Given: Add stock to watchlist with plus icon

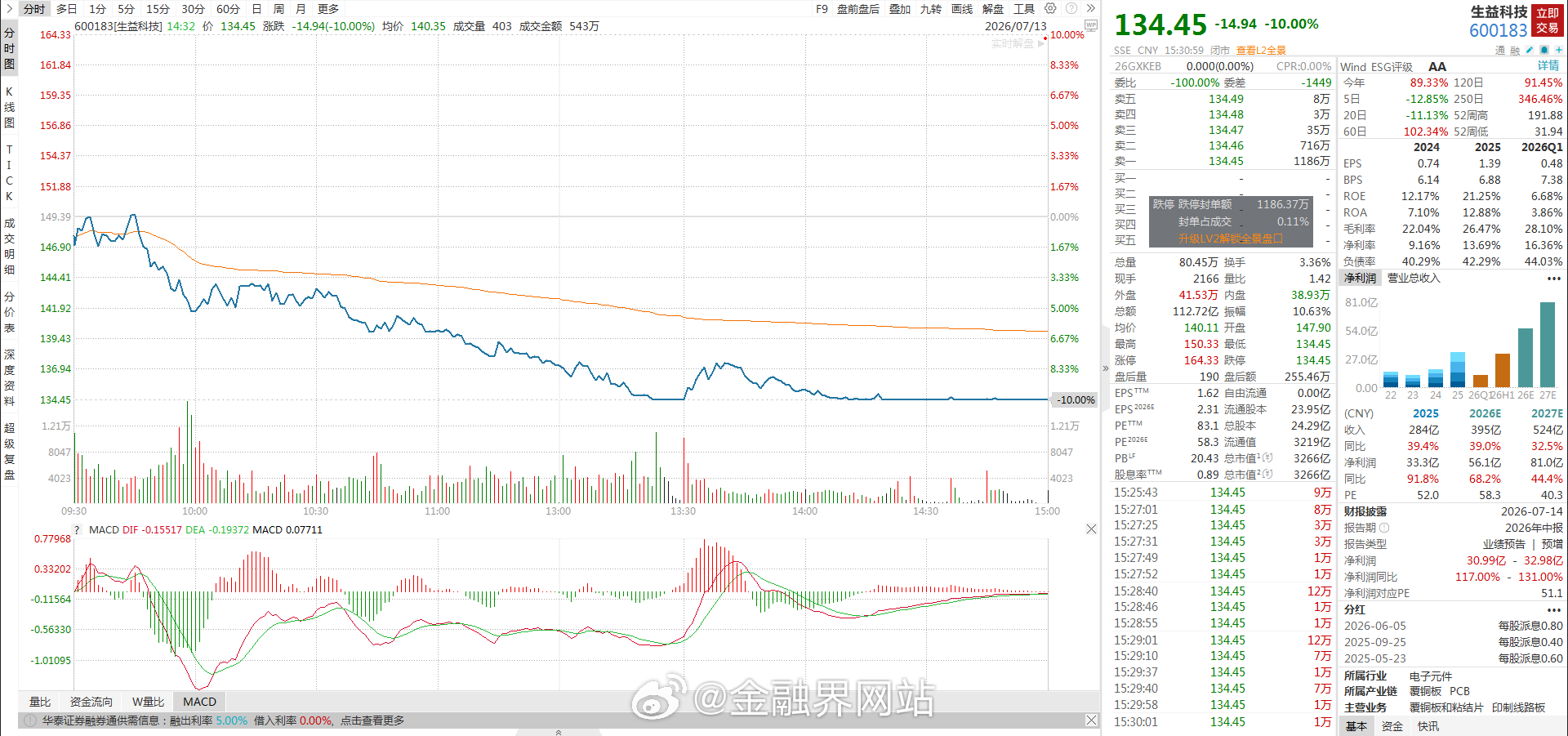Looking at the screenshot, I should tap(1558, 51).
